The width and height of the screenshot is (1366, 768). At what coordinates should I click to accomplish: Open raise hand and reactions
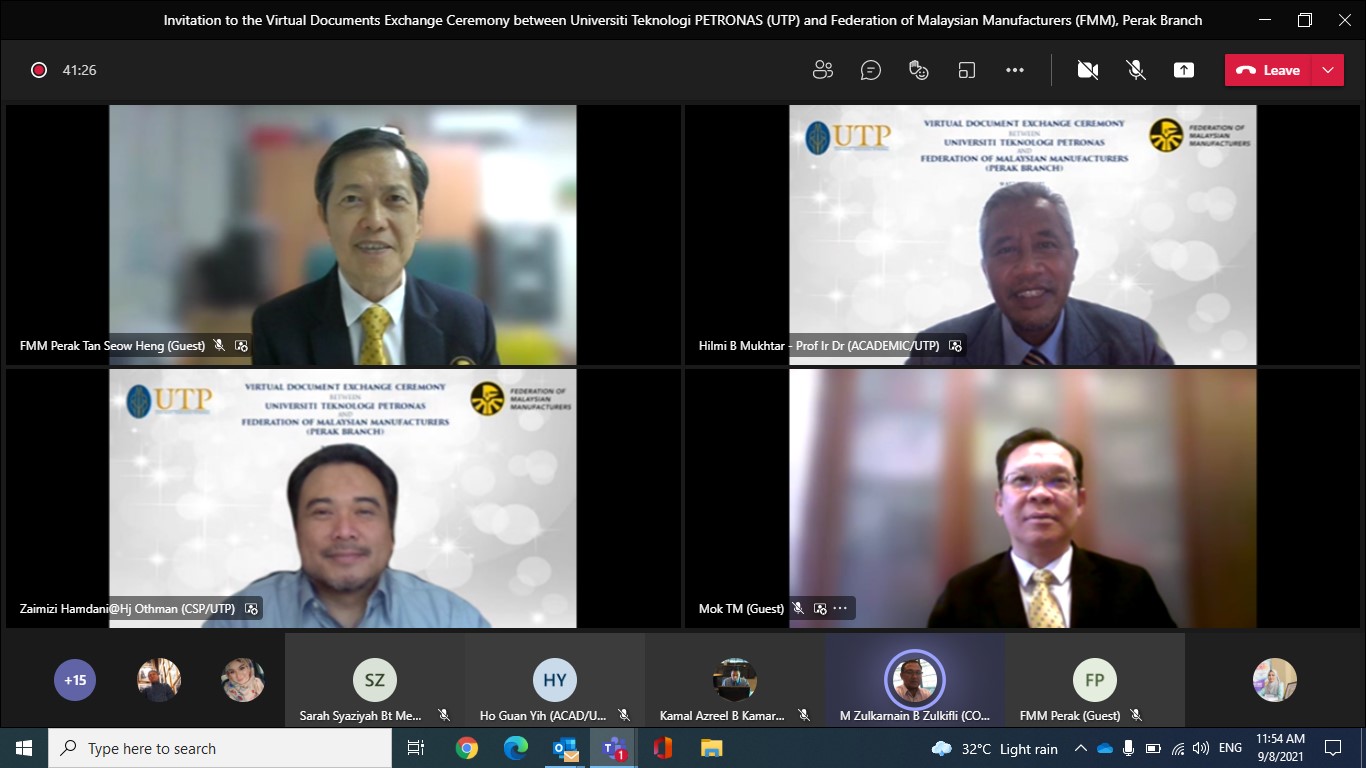click(x=918, y=70)
